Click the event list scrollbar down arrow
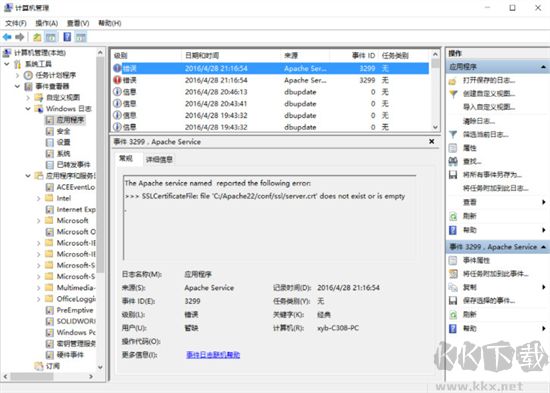 coord(435,127)
